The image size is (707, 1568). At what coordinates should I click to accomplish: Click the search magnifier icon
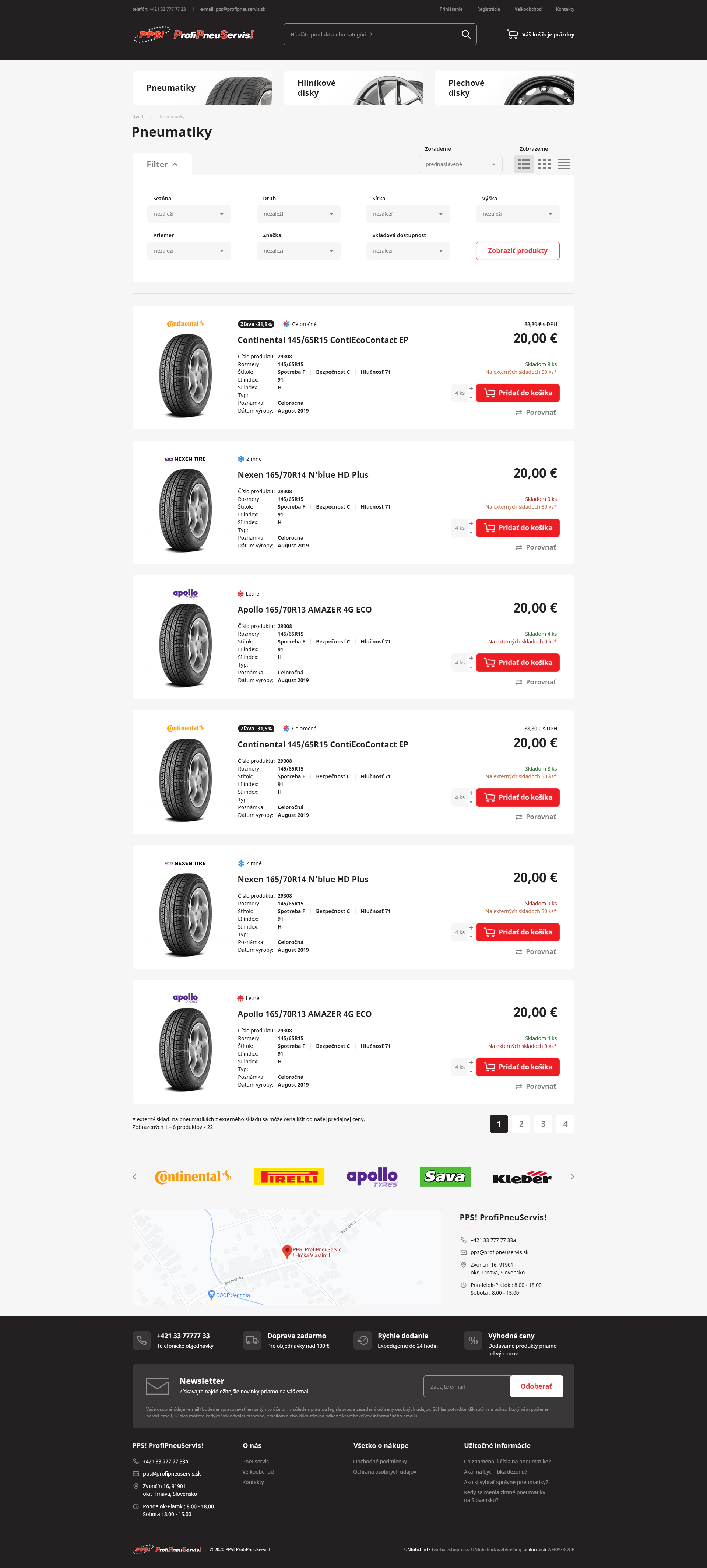click(x=465, y=35)
